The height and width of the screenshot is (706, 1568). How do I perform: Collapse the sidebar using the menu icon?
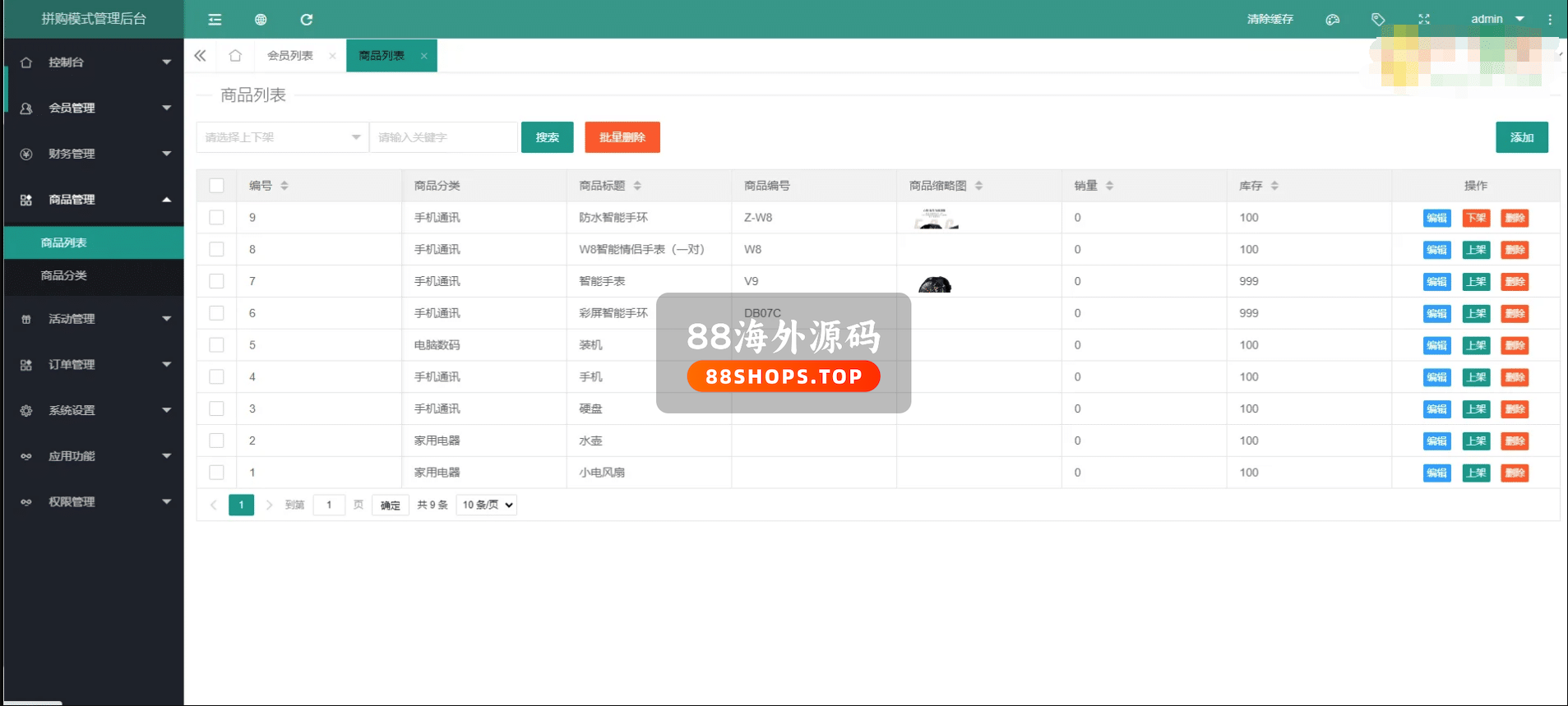click(x=215, y=20)
